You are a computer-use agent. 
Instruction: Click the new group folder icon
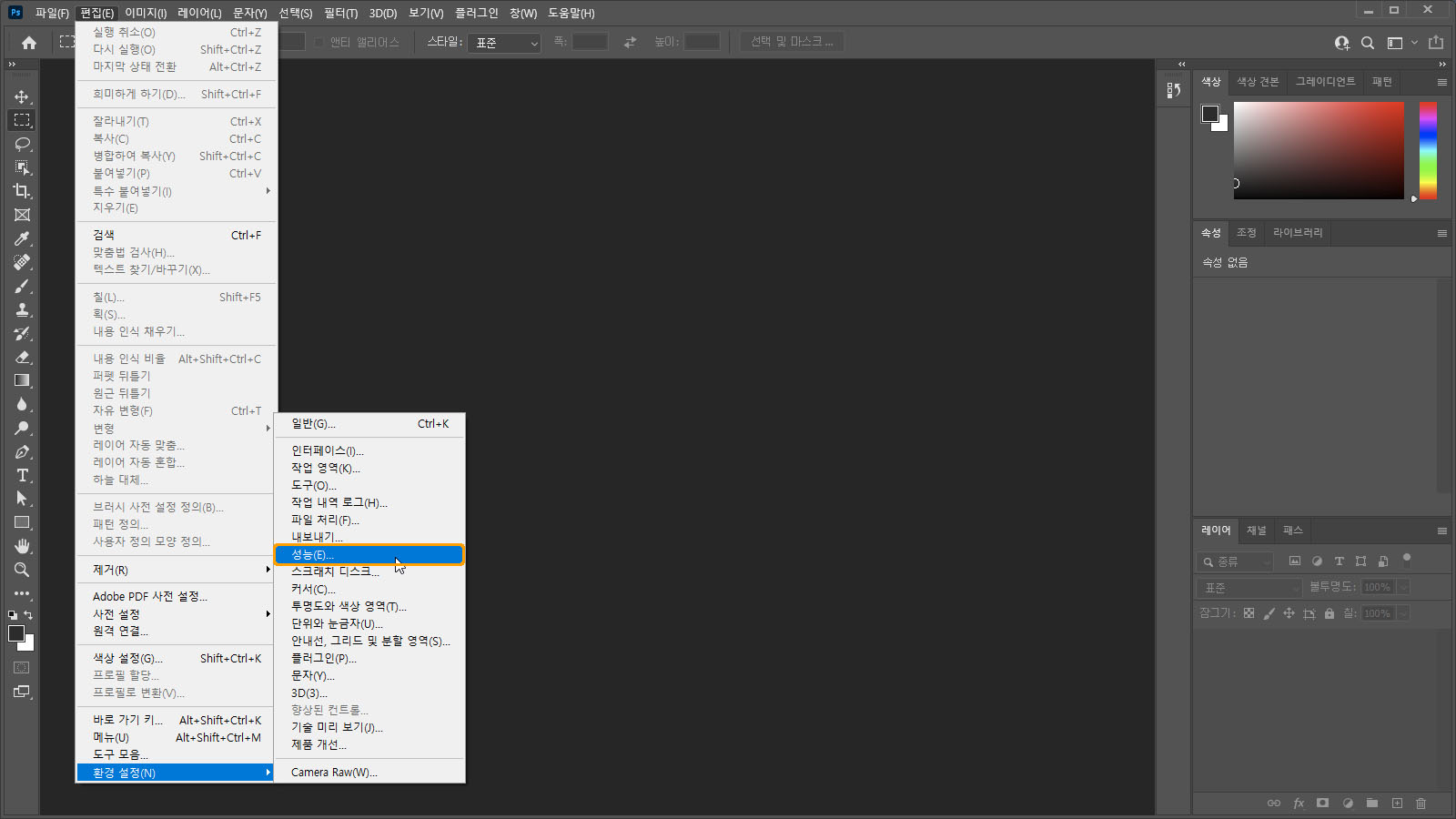[x=1372, y=804]
